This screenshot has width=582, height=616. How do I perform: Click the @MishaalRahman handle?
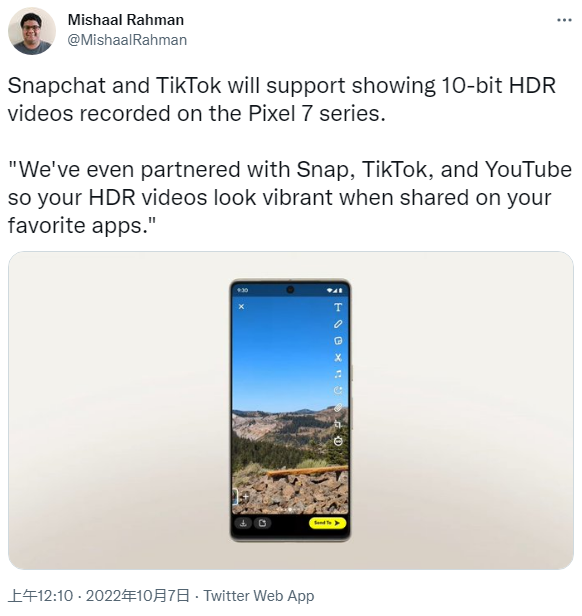point(127,40)
